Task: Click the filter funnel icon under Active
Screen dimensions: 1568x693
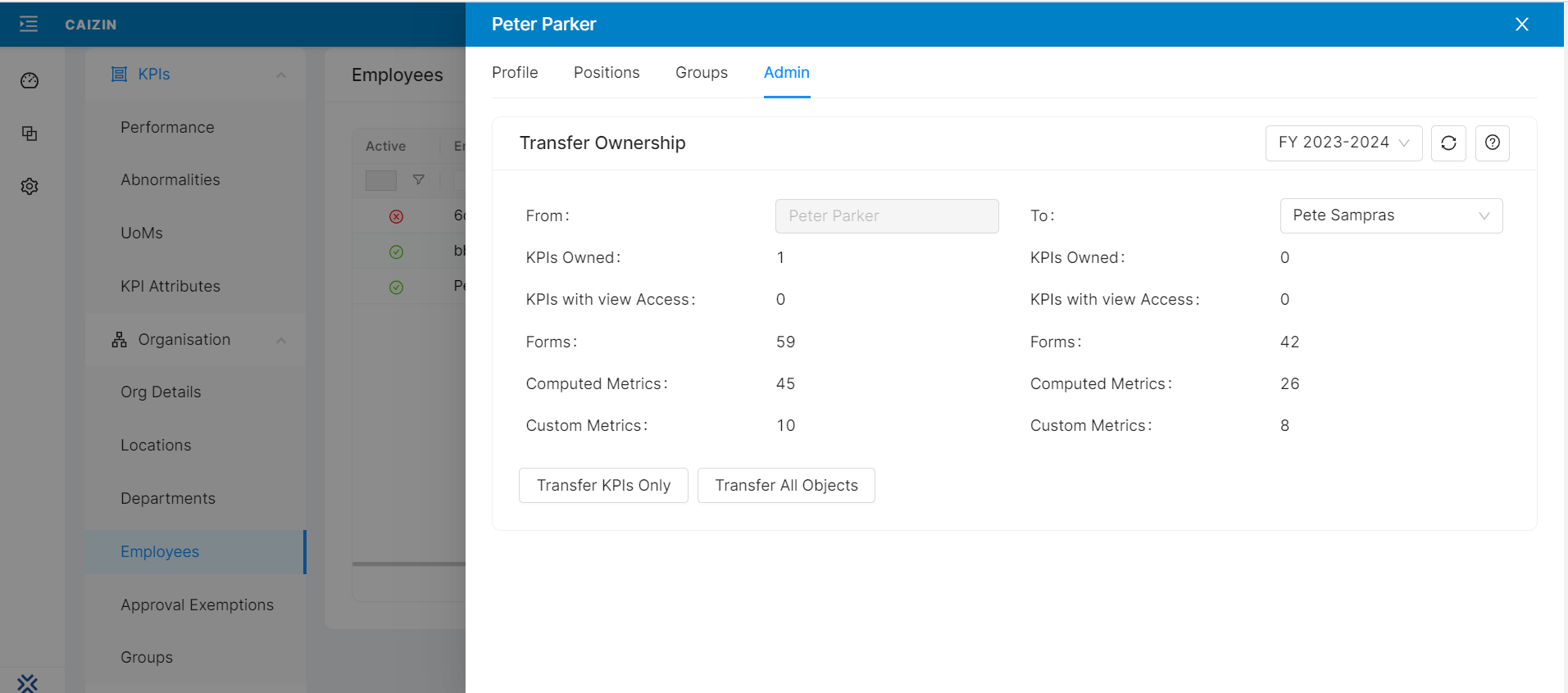Action: 419,180
